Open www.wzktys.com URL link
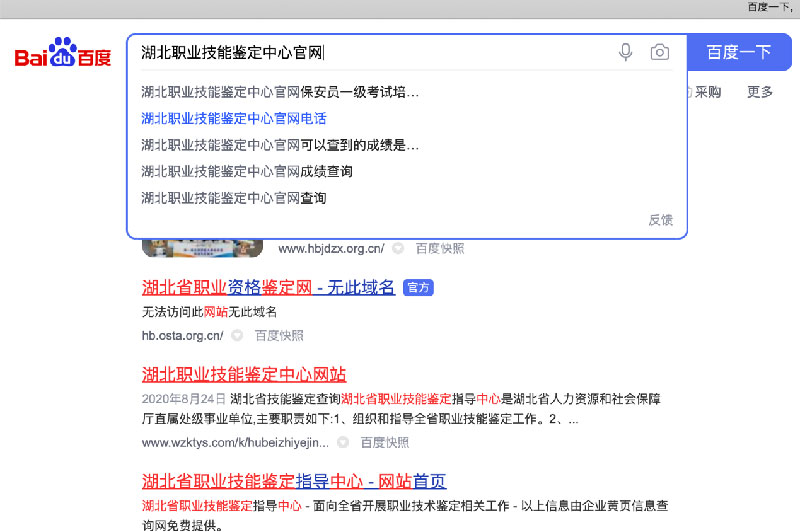 point(235,443)
